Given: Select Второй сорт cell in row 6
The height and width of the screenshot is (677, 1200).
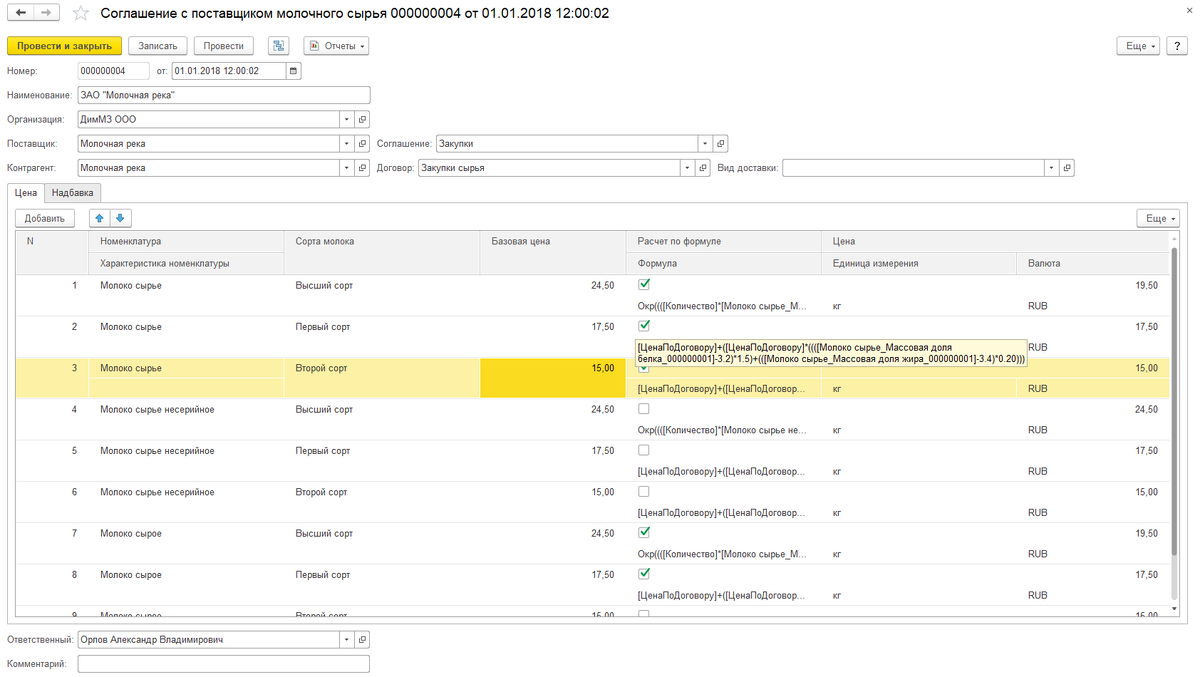Looking at the screenshot, I should 382,492.
